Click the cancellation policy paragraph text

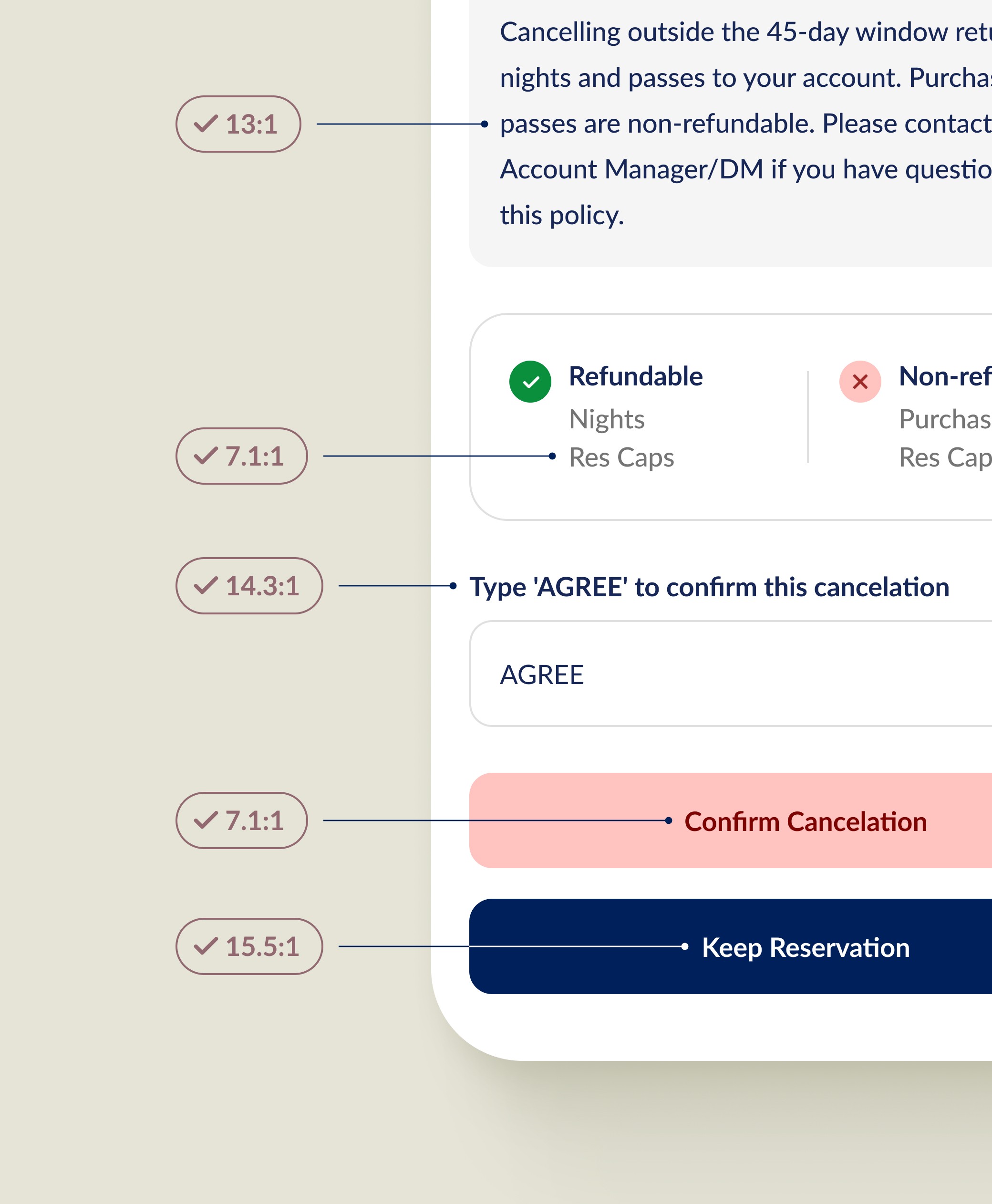[x=746, y=124]
